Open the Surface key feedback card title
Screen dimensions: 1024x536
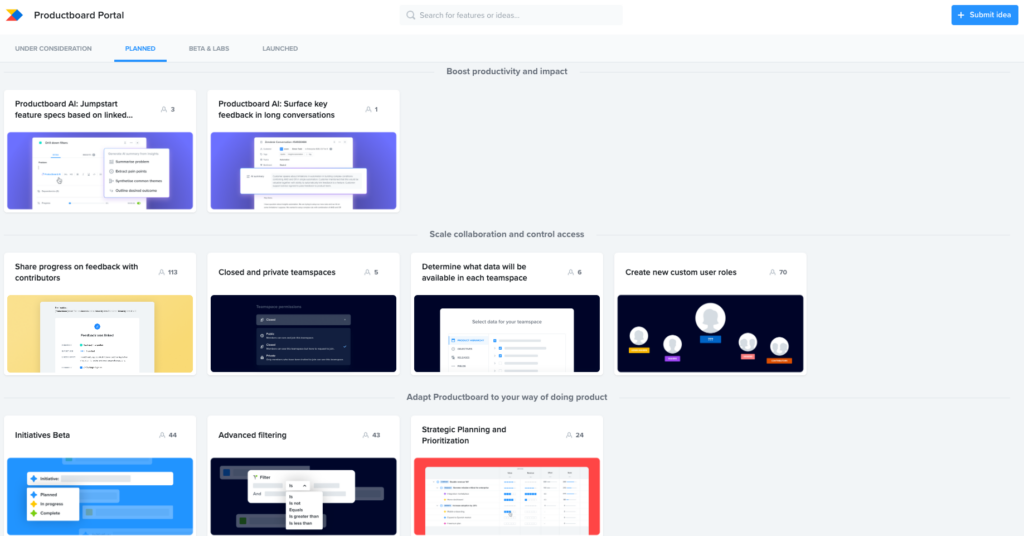click(x=276, y=109)
